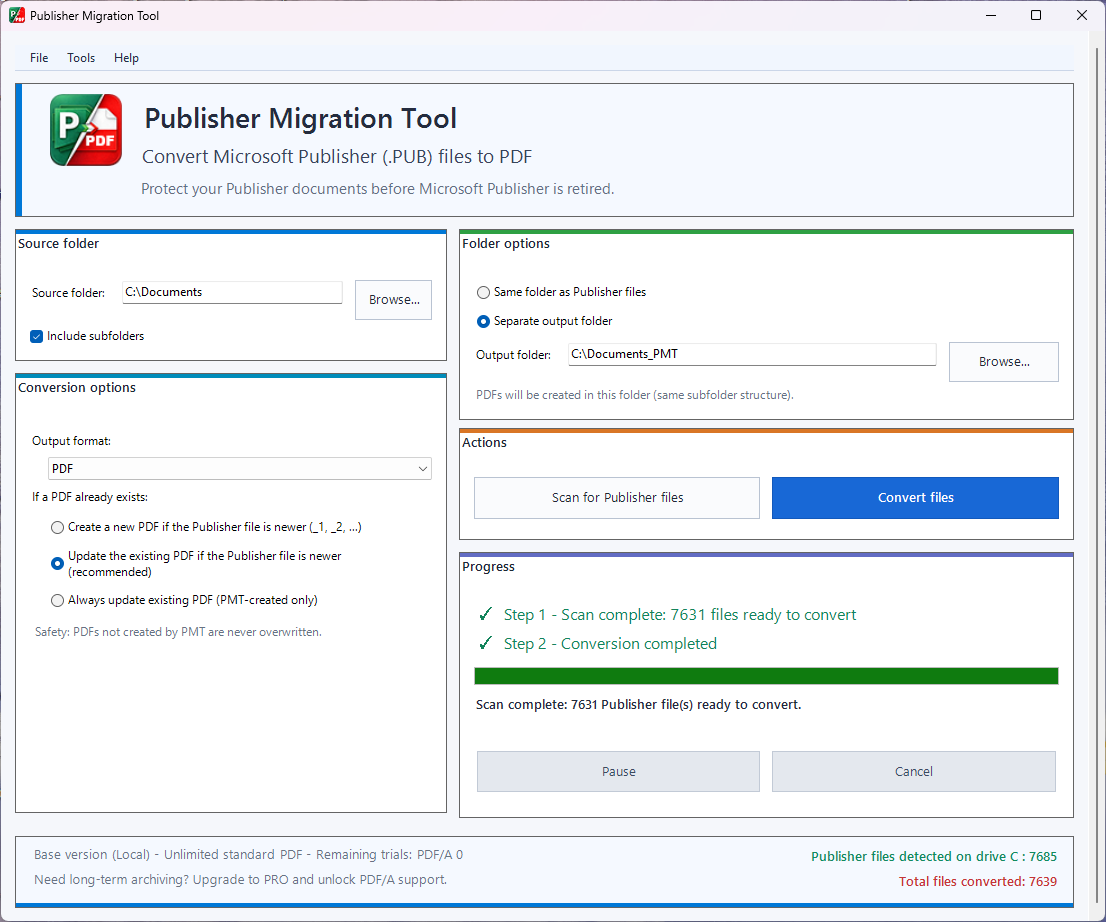The height and width of the screenshot is (922, 1106).
Task: Open the File menu
Action: point(39,58)
